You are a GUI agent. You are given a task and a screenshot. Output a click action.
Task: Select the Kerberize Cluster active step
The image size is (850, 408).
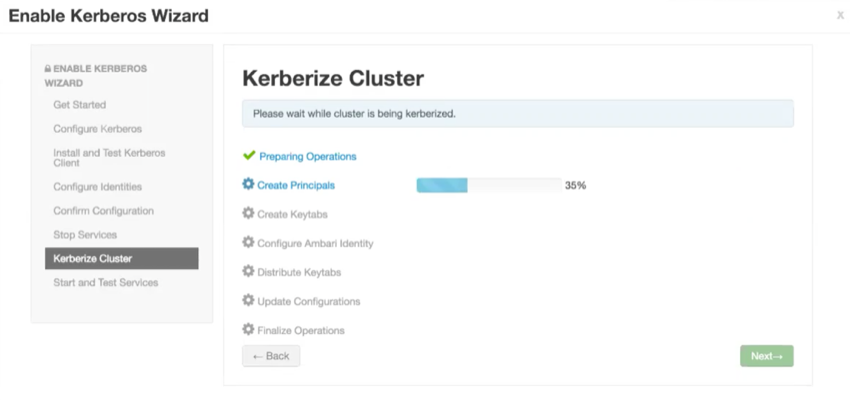coord(121,258)
